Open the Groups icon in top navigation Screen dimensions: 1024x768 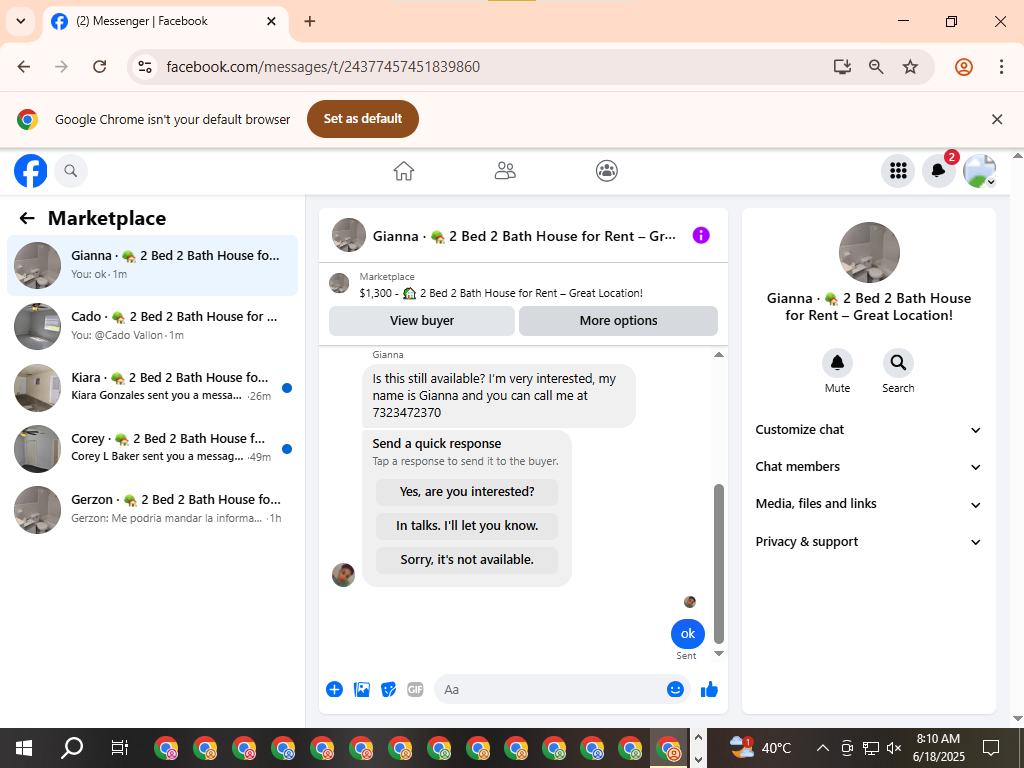(x=607, y=171)
